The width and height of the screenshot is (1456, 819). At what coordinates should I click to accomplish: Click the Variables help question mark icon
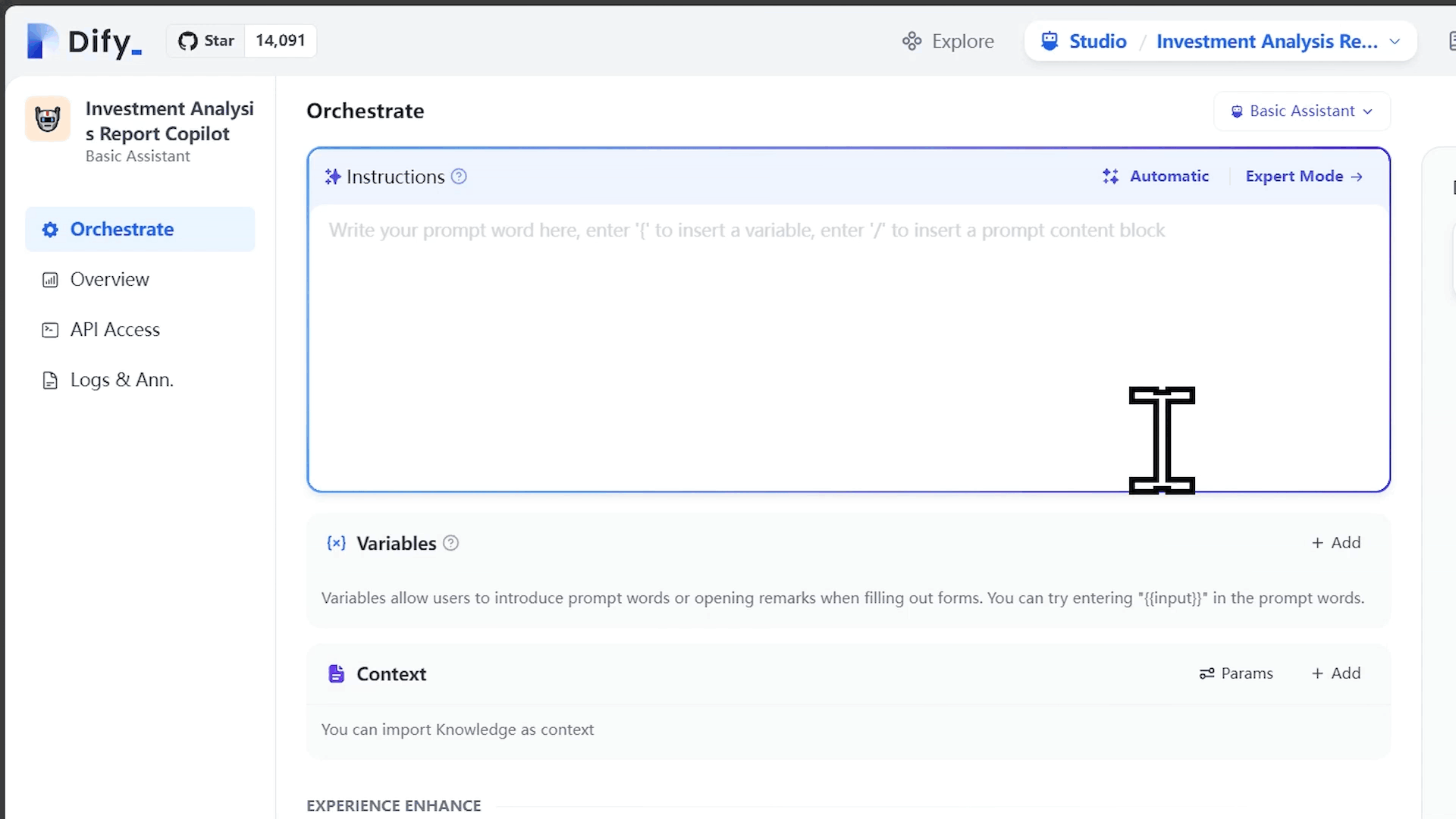coord(450,543)
